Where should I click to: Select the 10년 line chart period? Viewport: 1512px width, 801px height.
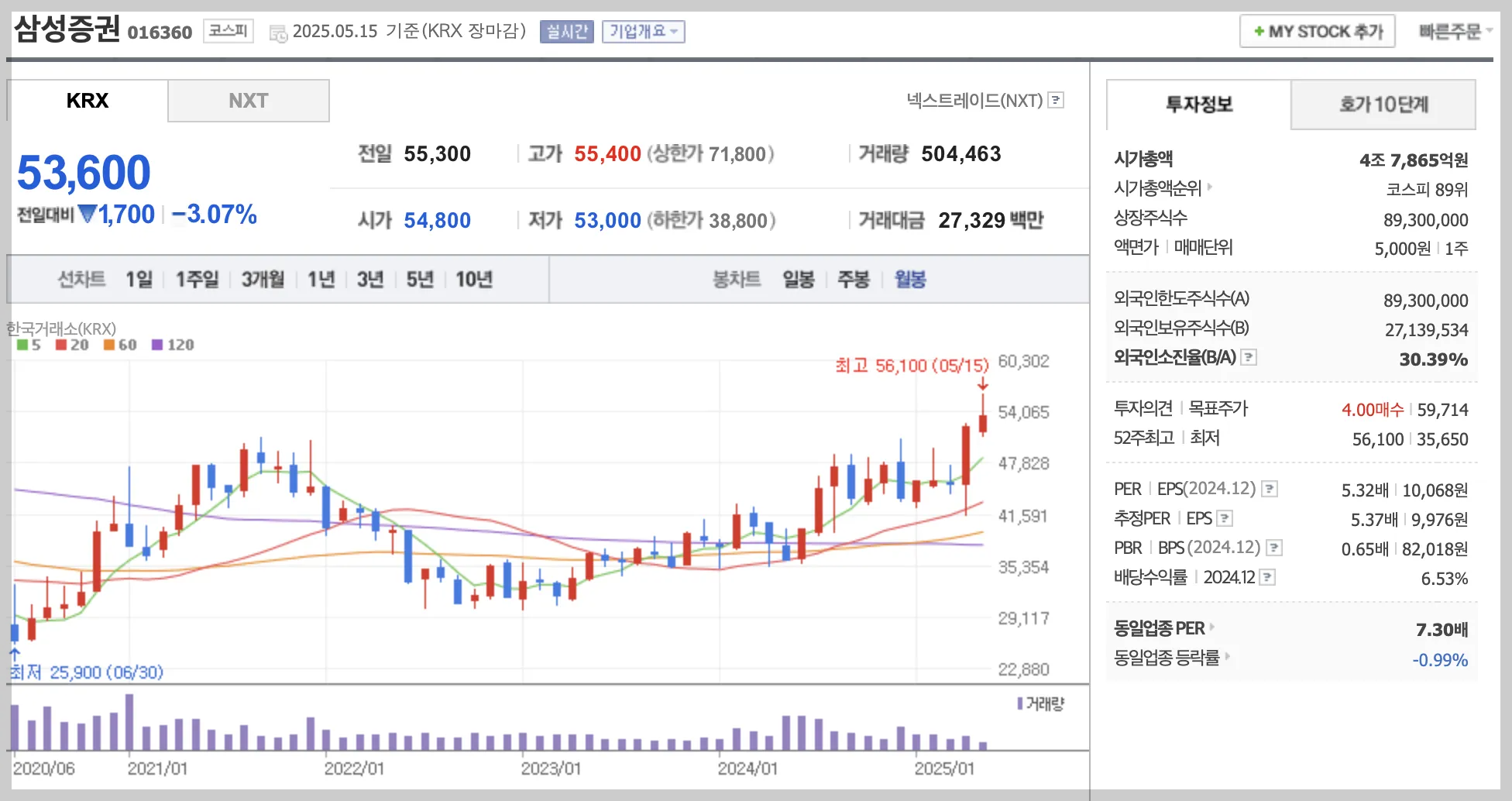pyautogui.click(x=474, y=279)
